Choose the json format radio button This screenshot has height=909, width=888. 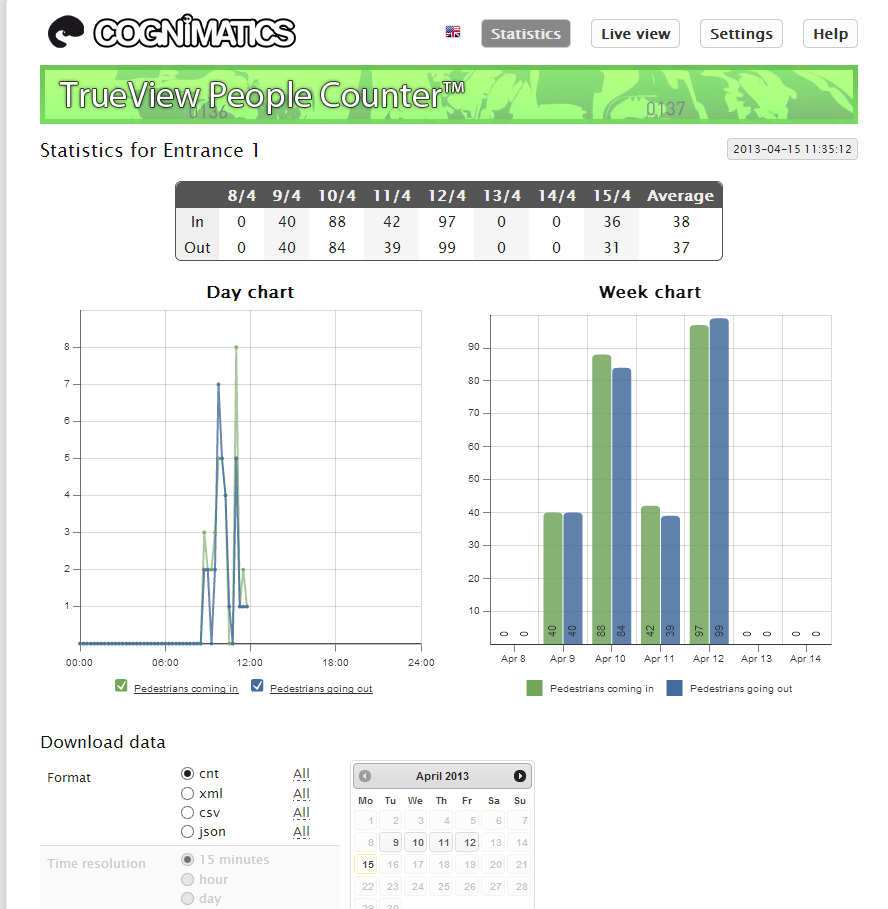[x=187, y=831]
